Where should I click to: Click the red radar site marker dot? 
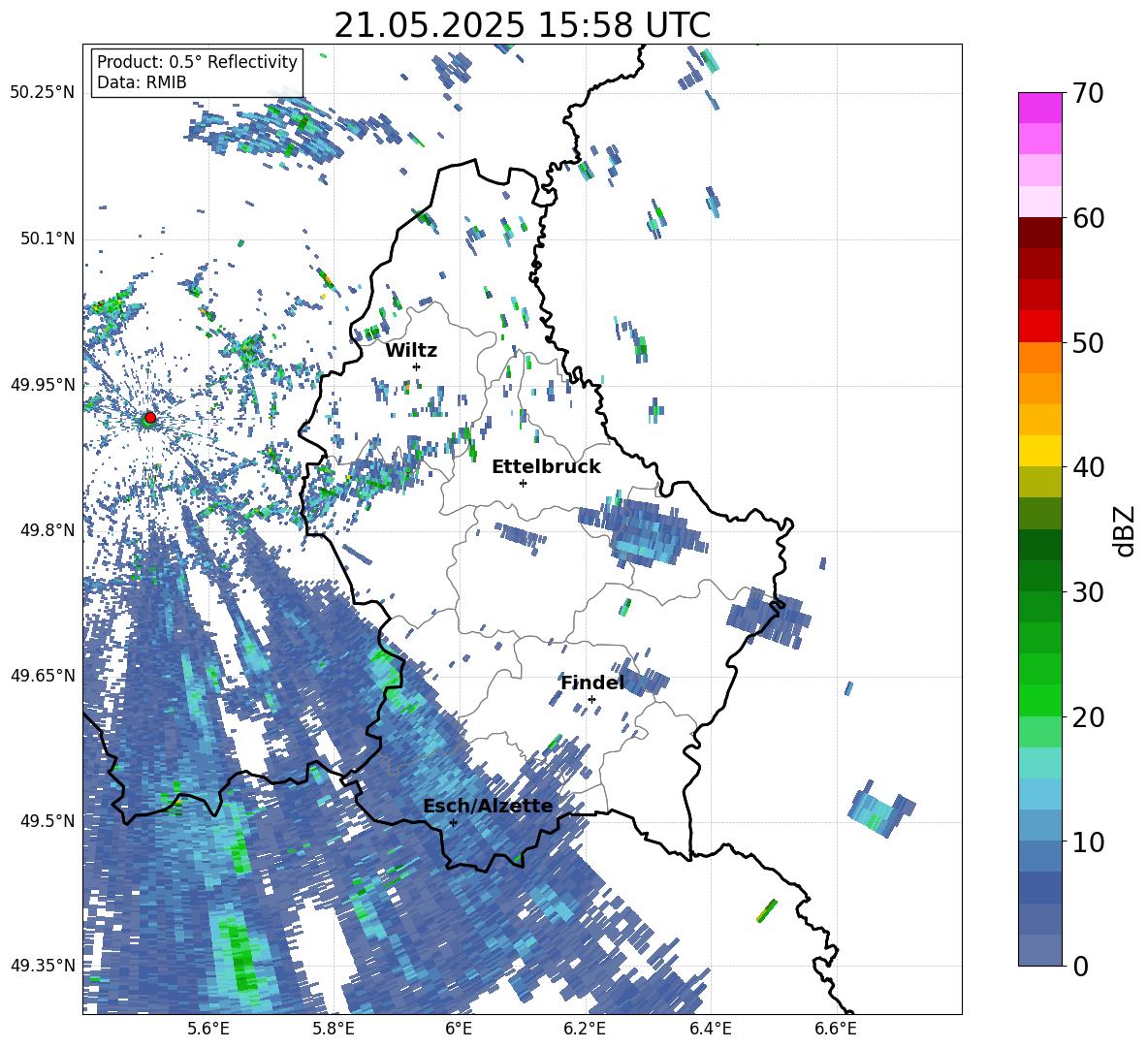150,417
